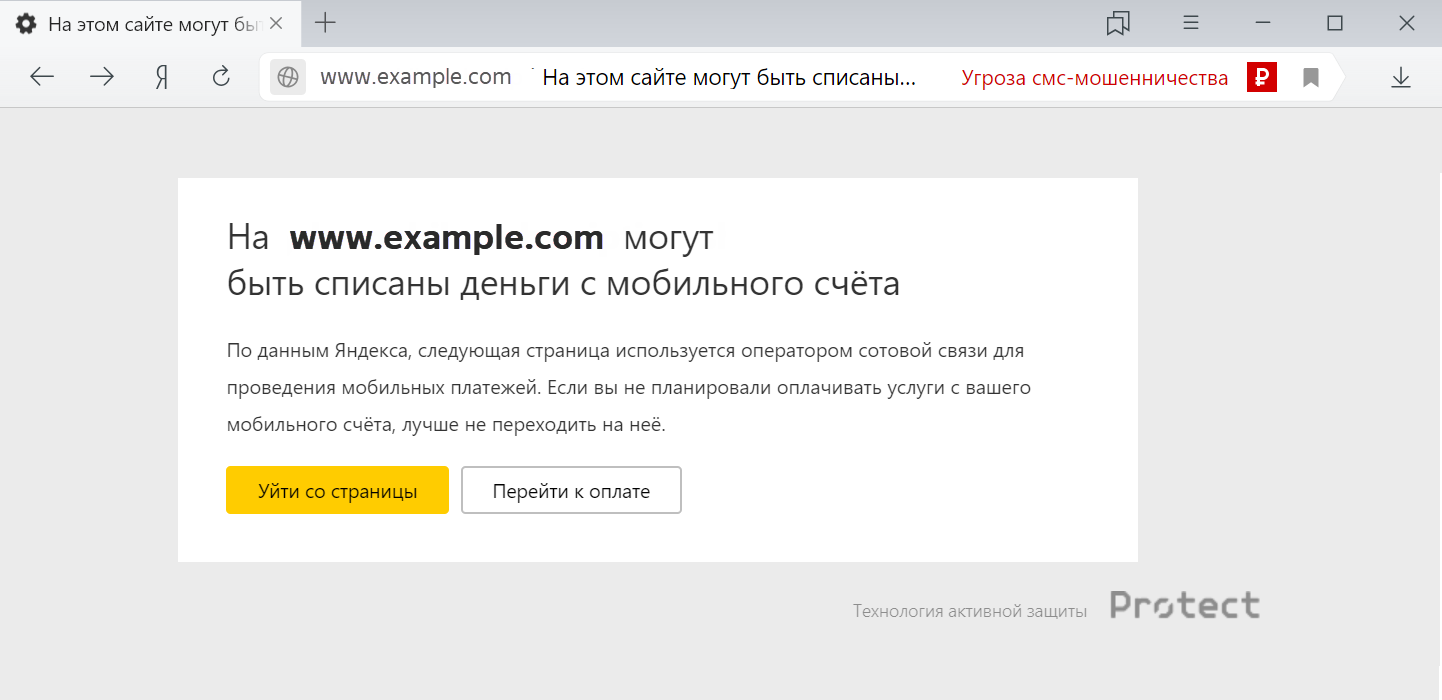Click page title text in address bar

point(729,78)
